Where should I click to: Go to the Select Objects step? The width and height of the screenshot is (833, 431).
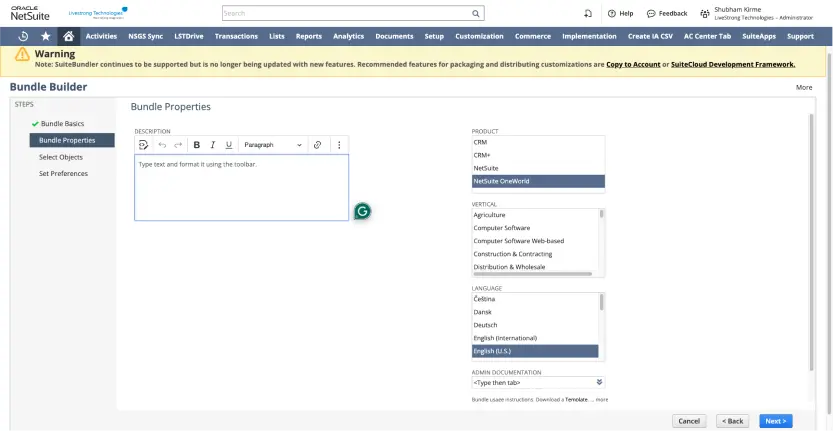click(61, 157)
